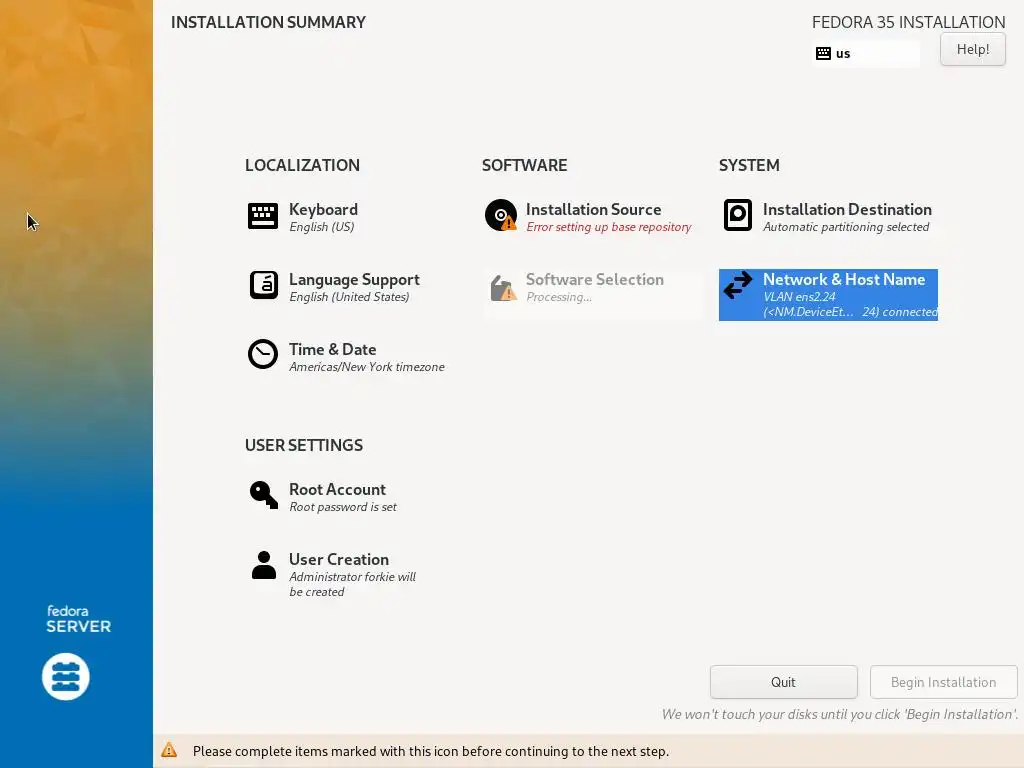Click 'Processing...' status text
Image resolution: width=1024 pixels, height=768 pixels.
(559, 297)
